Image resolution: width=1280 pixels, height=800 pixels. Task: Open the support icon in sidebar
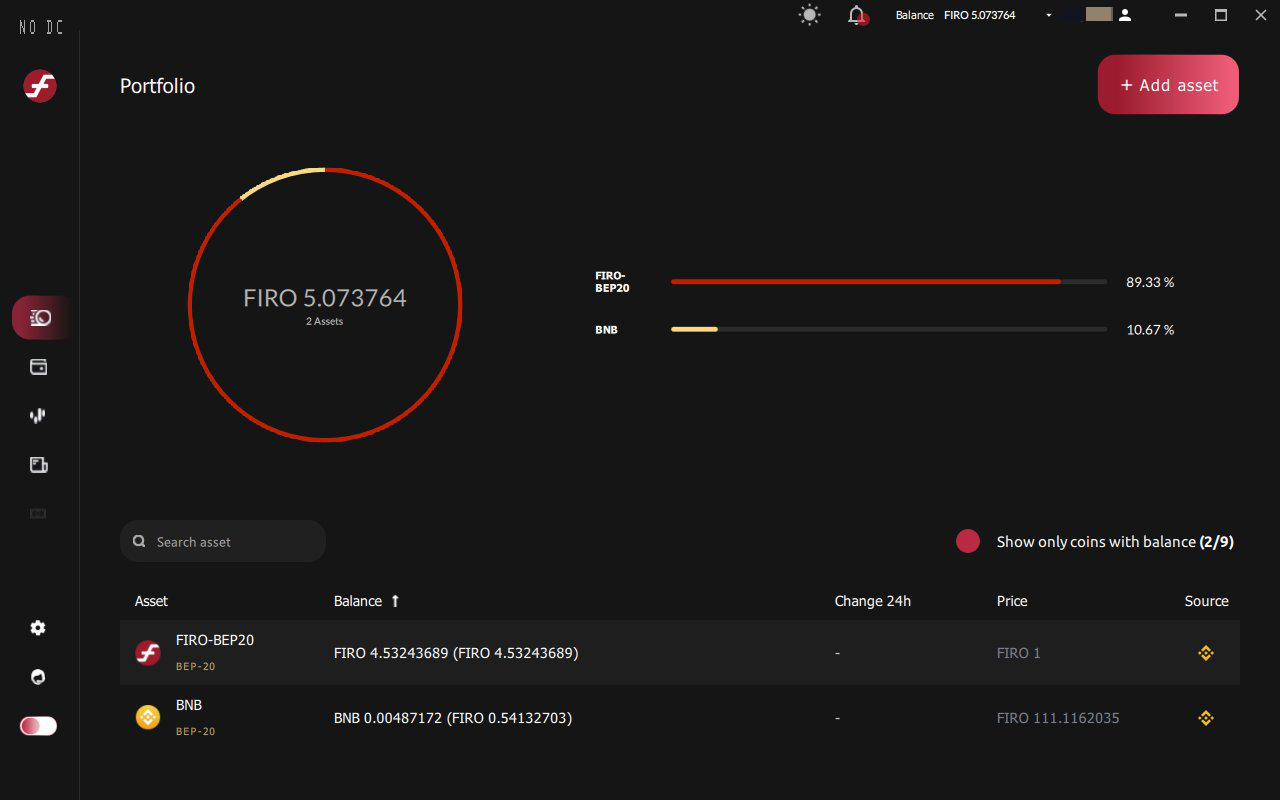[x=38, y=677]
